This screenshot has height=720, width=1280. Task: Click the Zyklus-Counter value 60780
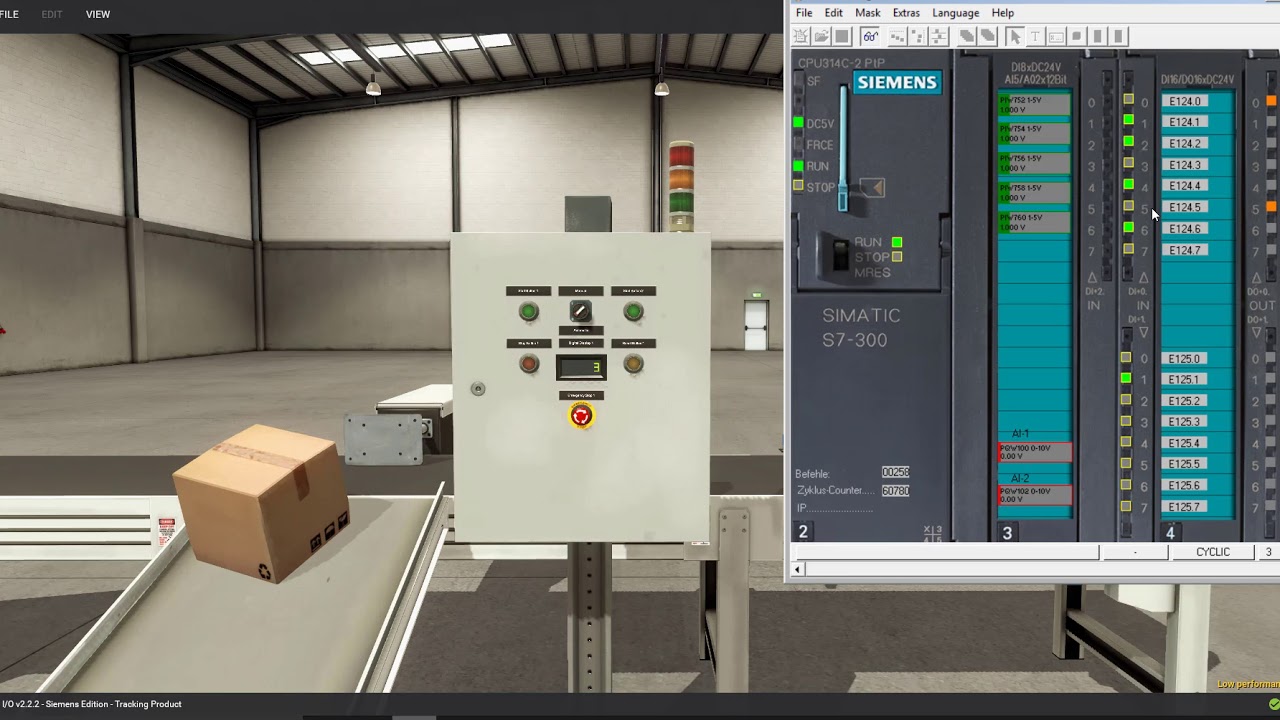tap(896, 491)
